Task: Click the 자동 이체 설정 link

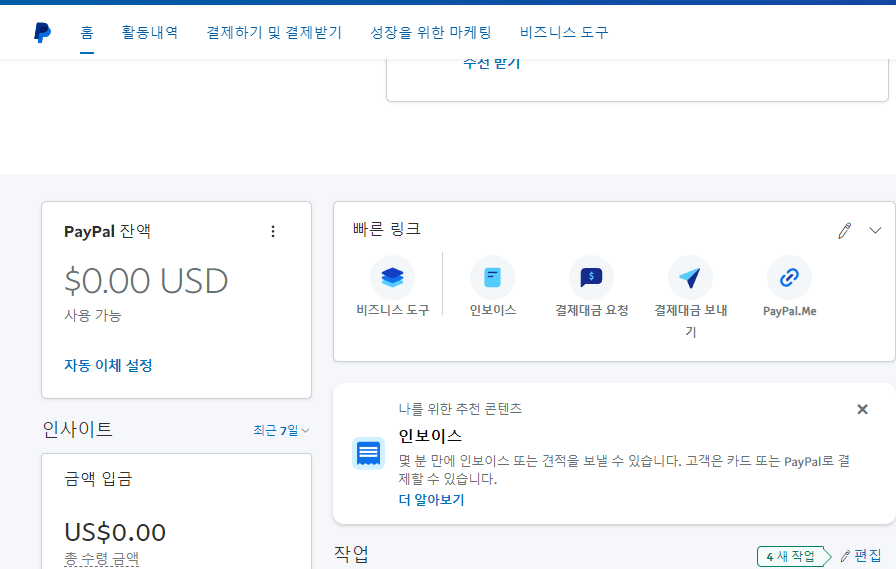Action: (108, 366)
